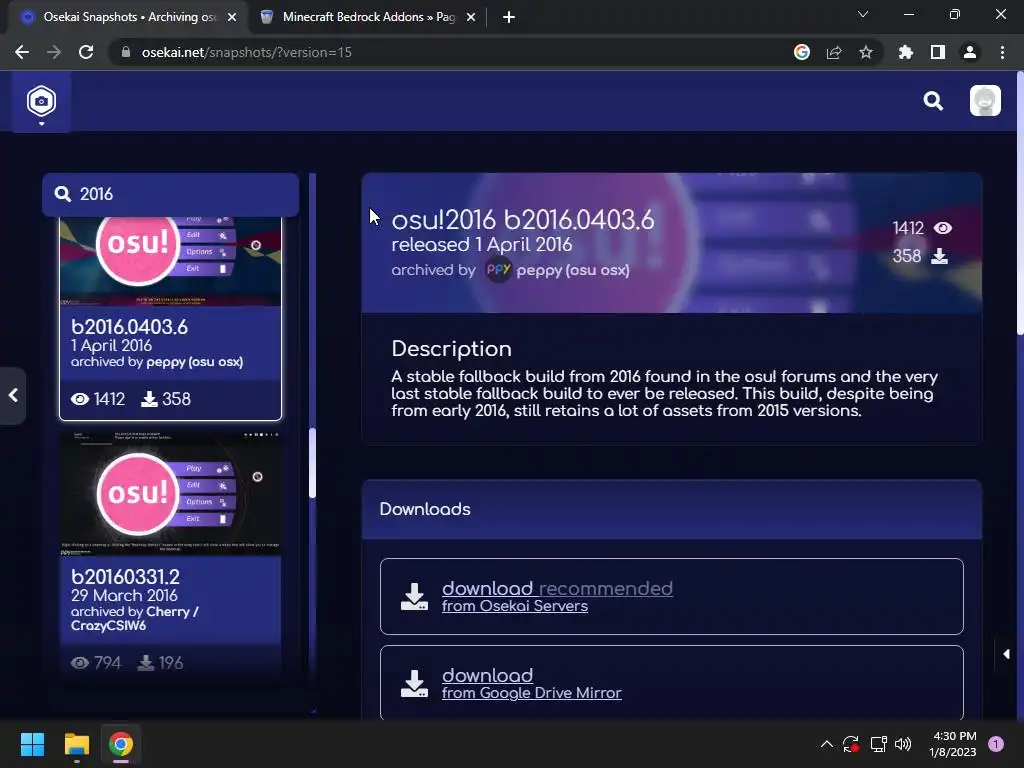Click the Downloads section header
Image resolution: width=1024 pixels, height=768 pixels.
(x=671, y=509)
